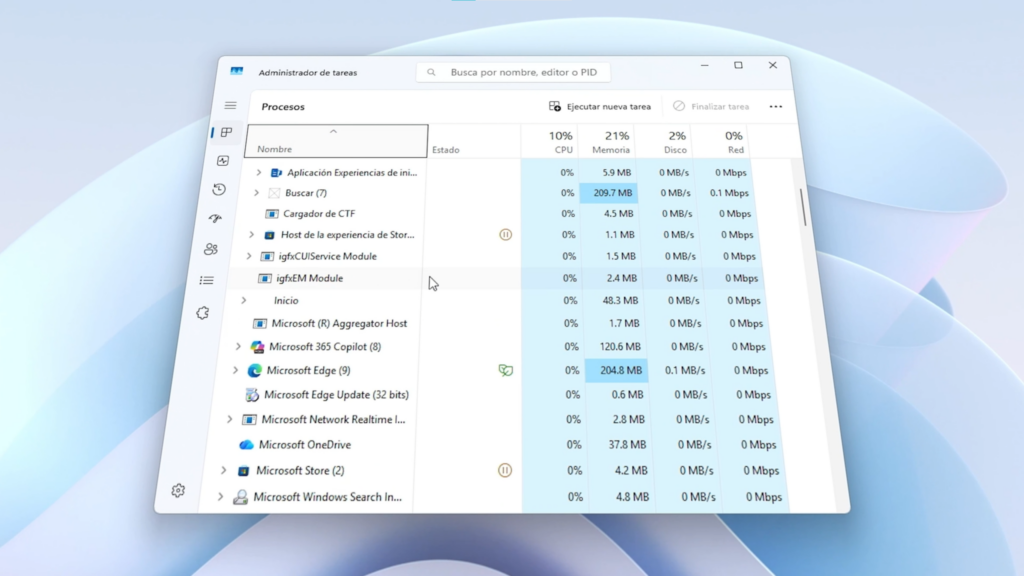This screenshot has height=576, width=1024.
Task: Open the Startup apps sidebar icon
Action: [x=216, y=218]
